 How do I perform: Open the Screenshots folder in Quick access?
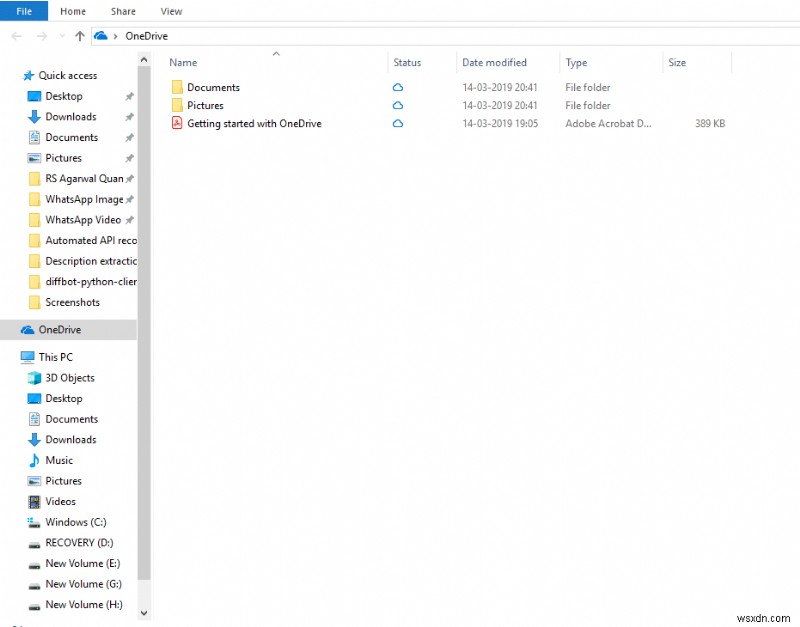pyautogui.click(x=73, y=302)
